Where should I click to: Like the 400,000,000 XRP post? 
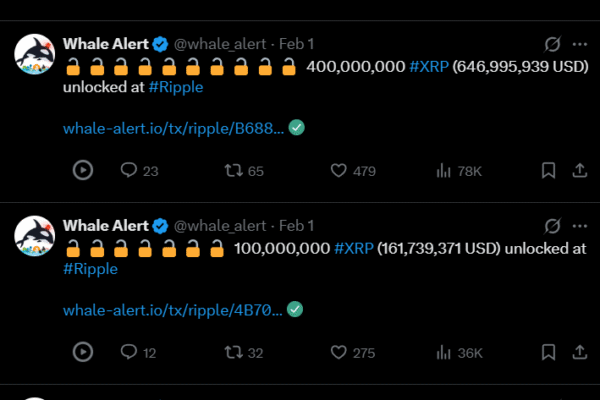pyautogui.click(x=339, y=171)
